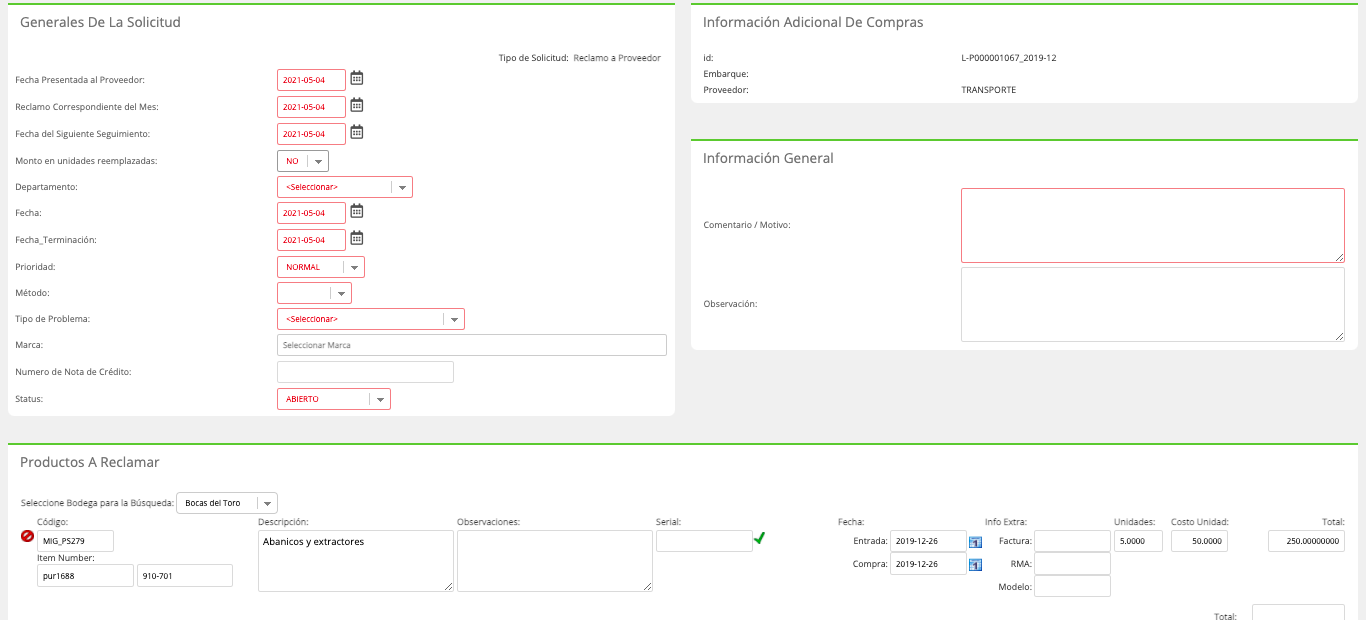Focus the Fecha_Terminación date field

pos(311,240)
